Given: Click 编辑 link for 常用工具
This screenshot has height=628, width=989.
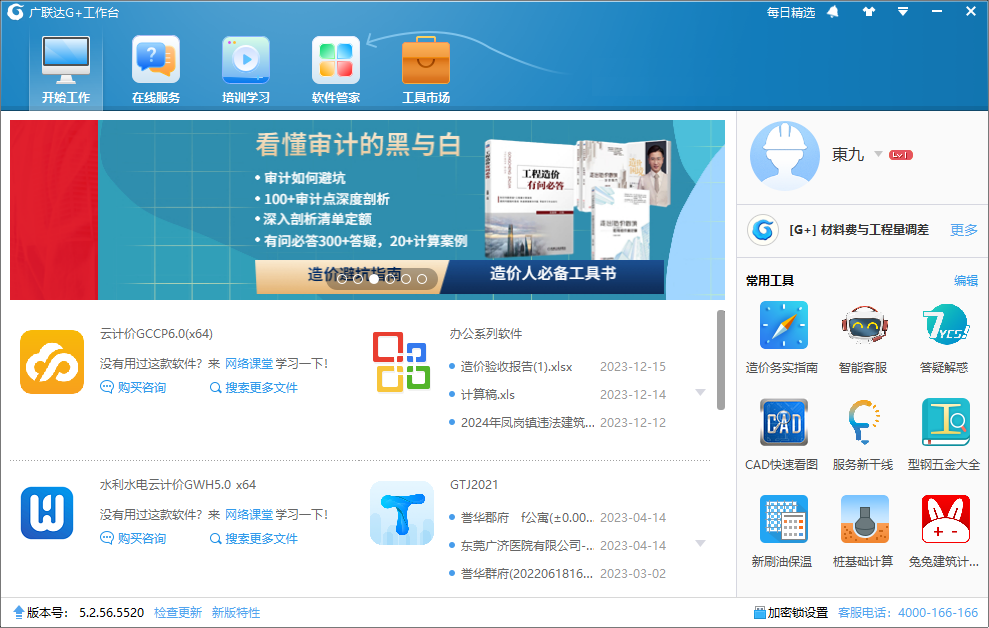Looking at the screenshot, I should pos(966,281).
